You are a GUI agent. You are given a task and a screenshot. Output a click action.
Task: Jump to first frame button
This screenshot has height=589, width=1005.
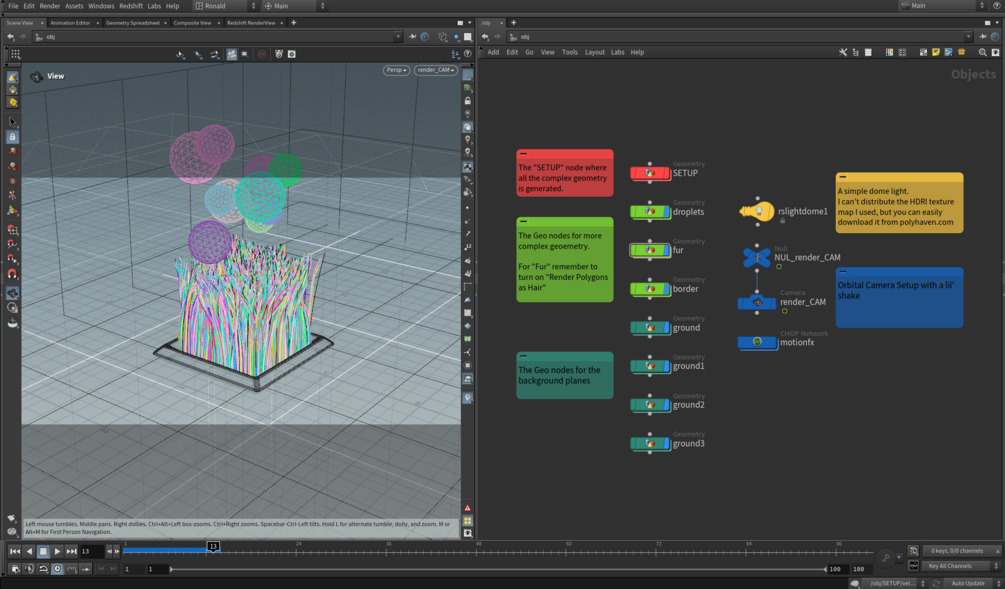tap(15, 551)
